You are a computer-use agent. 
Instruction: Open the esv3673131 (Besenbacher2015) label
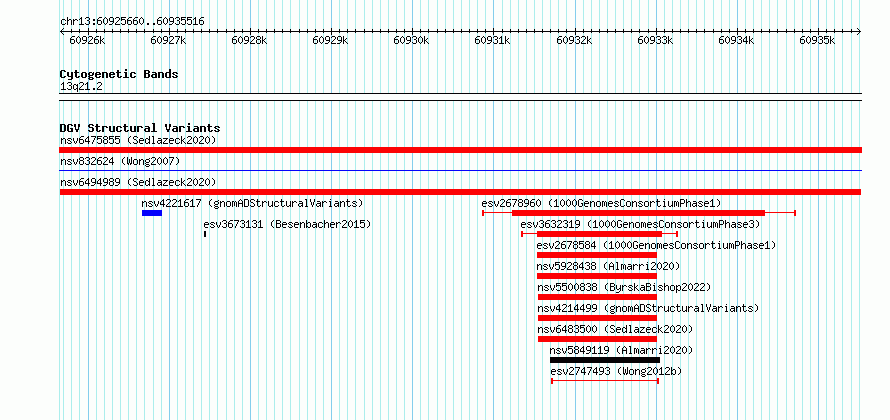click(x=287, y=224)
